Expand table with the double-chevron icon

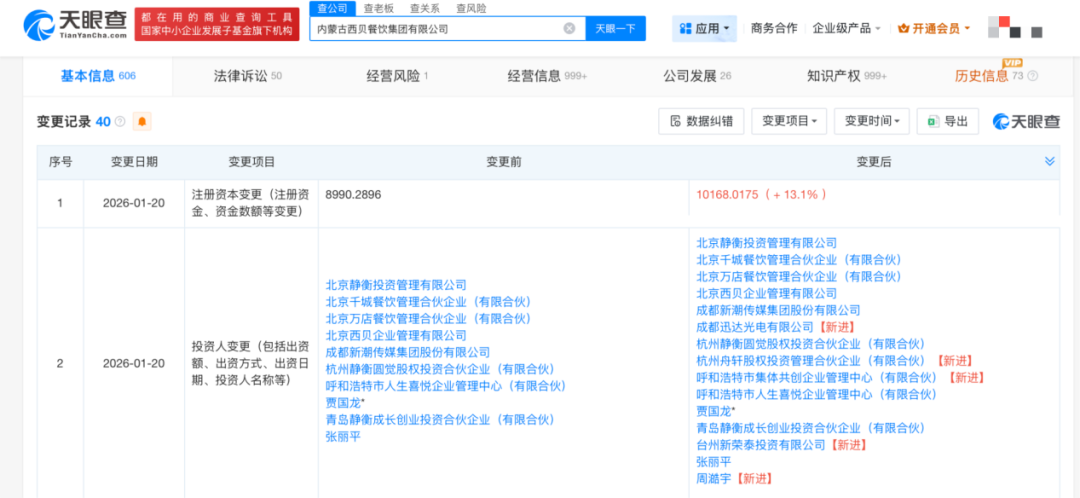pyautogui.click(x=1050, y=161)
